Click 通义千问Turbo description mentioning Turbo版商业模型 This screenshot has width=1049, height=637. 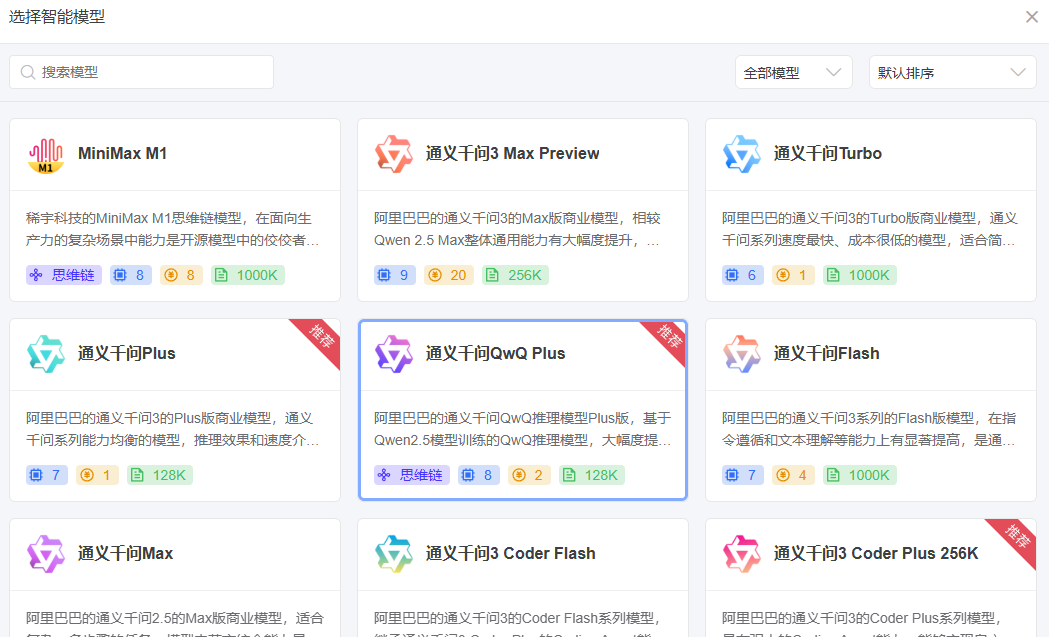tap(869, 229)
